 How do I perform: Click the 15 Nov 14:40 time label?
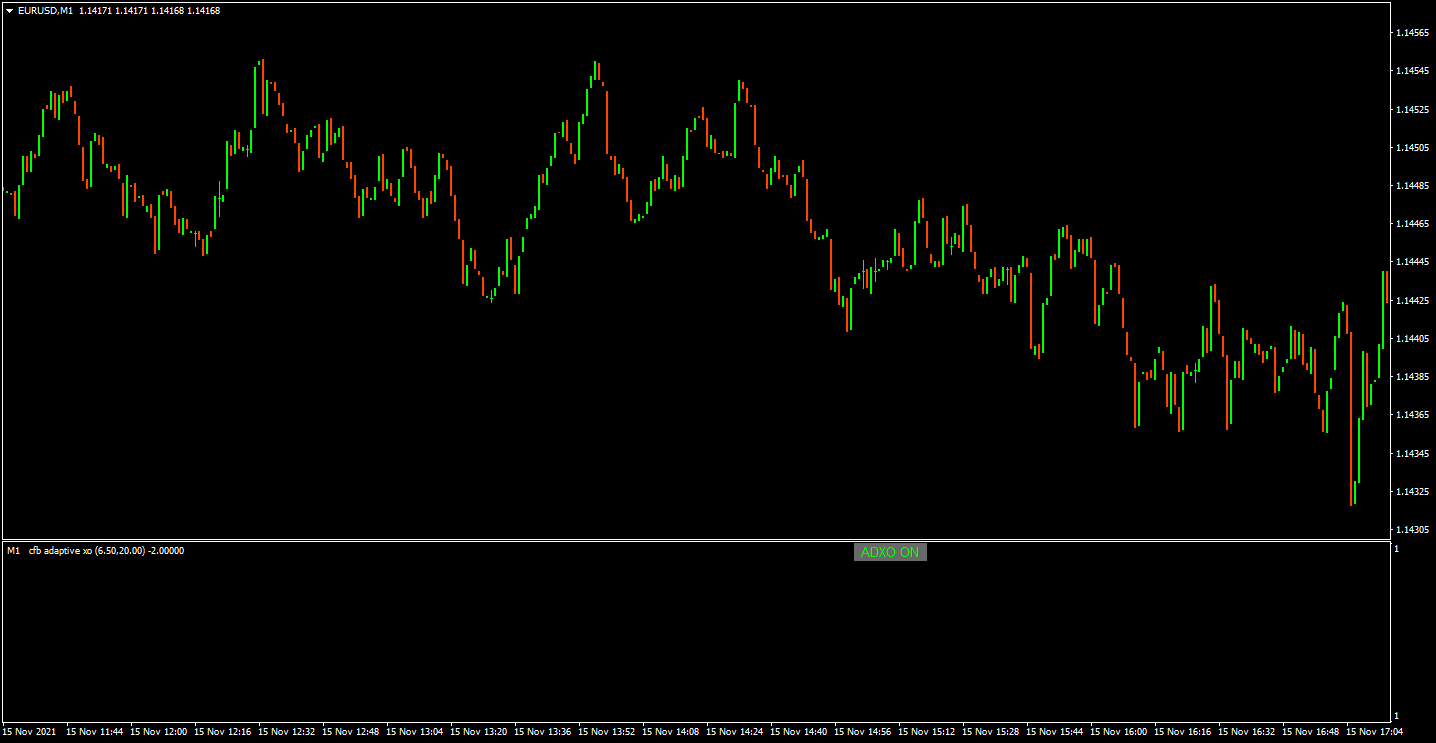click(x=799, y=732)
